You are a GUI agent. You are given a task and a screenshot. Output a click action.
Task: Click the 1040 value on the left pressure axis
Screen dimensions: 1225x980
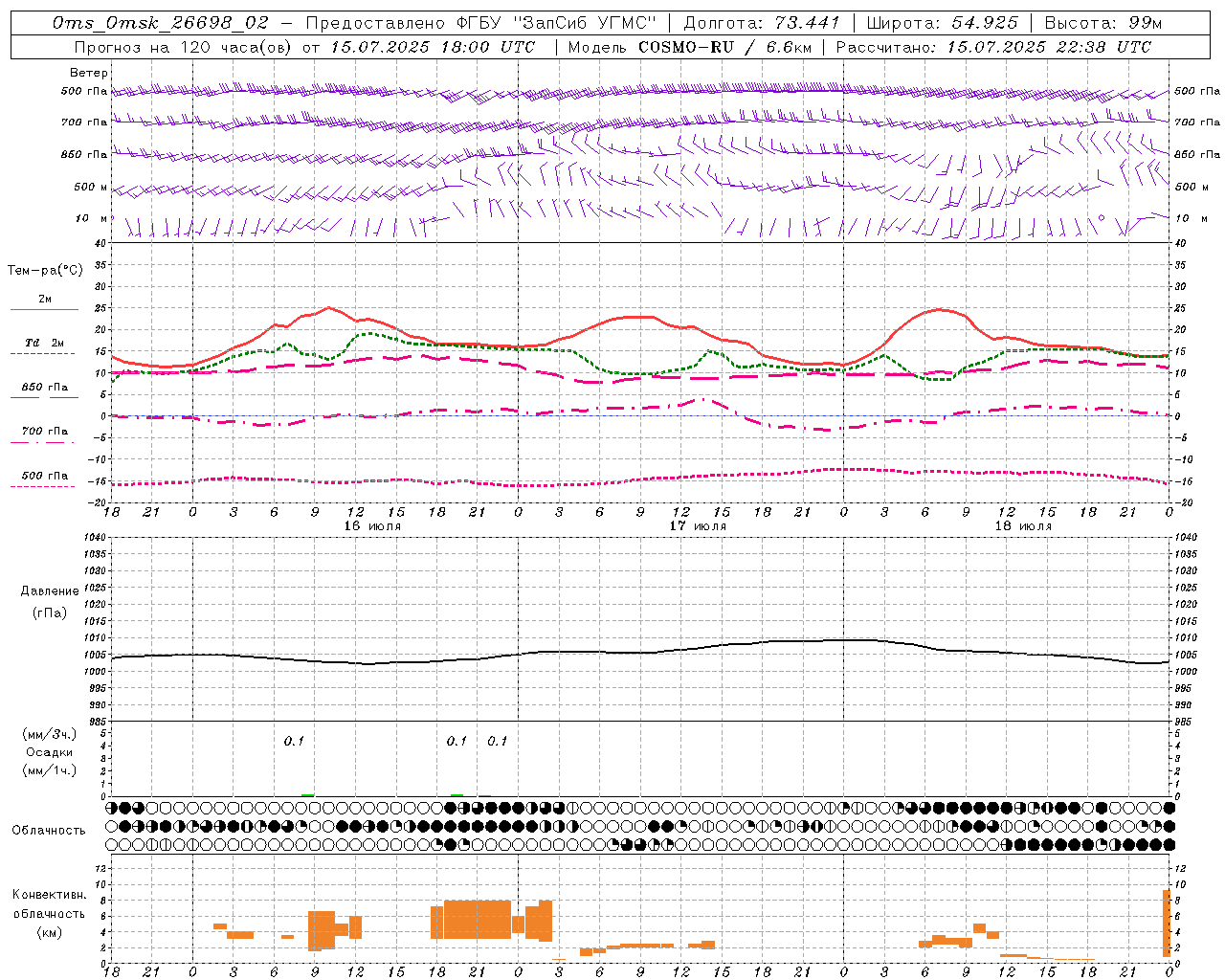[x=94, y=538]
